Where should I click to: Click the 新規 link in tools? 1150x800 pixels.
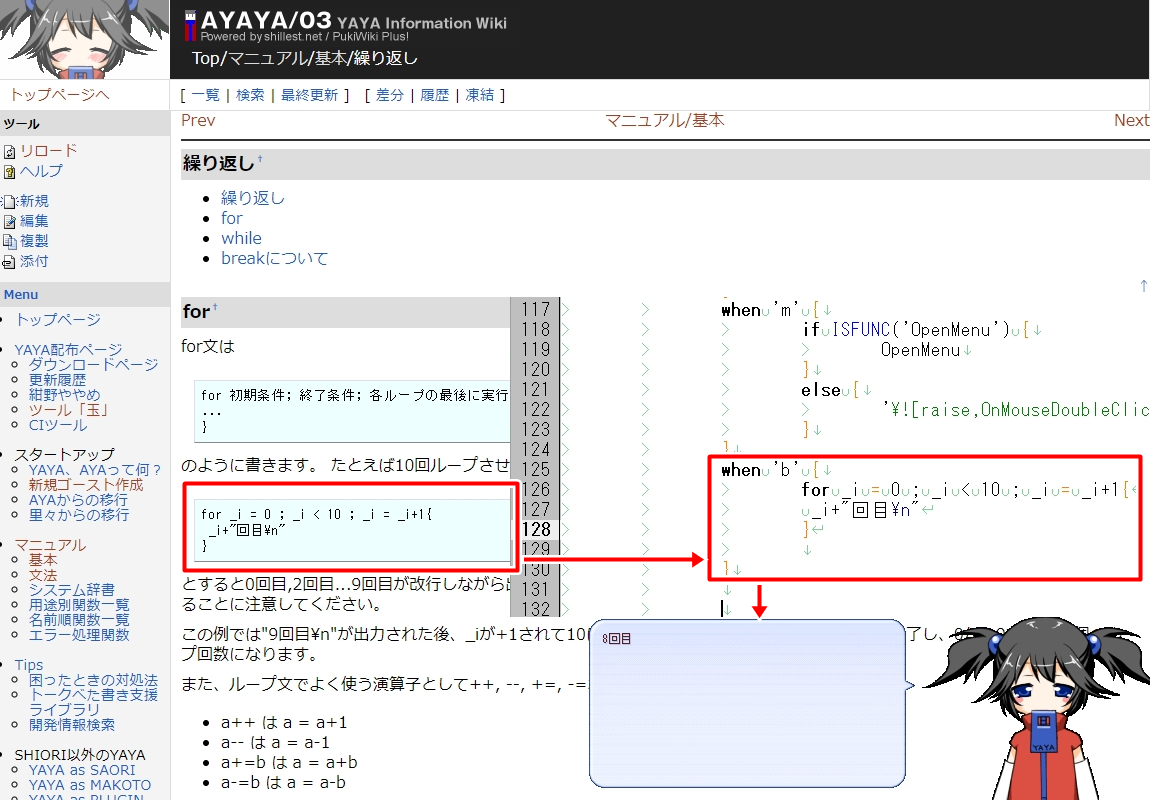pos(34,201)
